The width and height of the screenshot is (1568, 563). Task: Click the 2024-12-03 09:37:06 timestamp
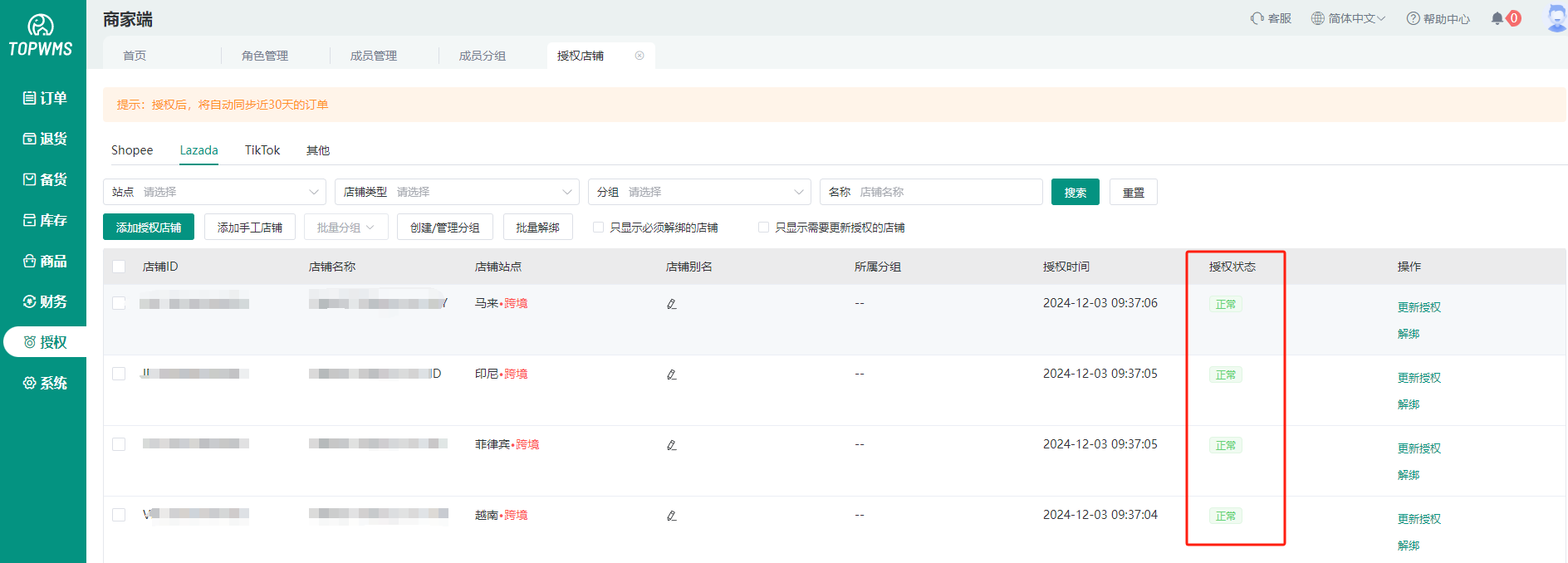click(1100, 303)
